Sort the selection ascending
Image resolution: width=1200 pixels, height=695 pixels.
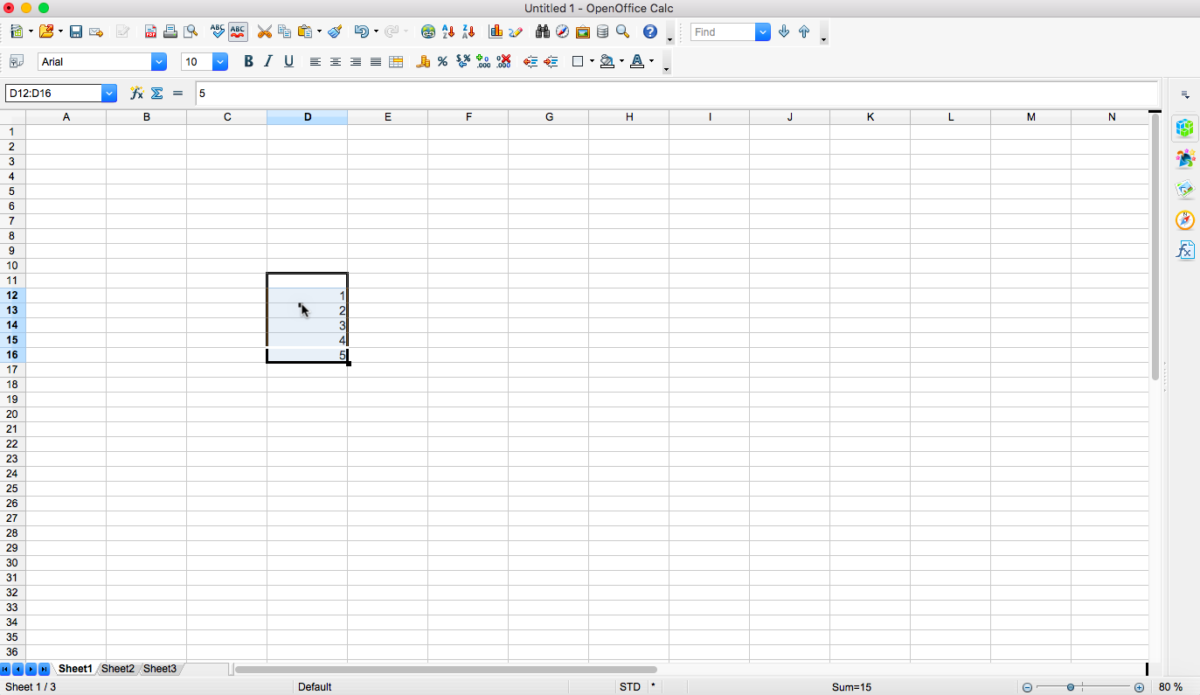point(447,31)
